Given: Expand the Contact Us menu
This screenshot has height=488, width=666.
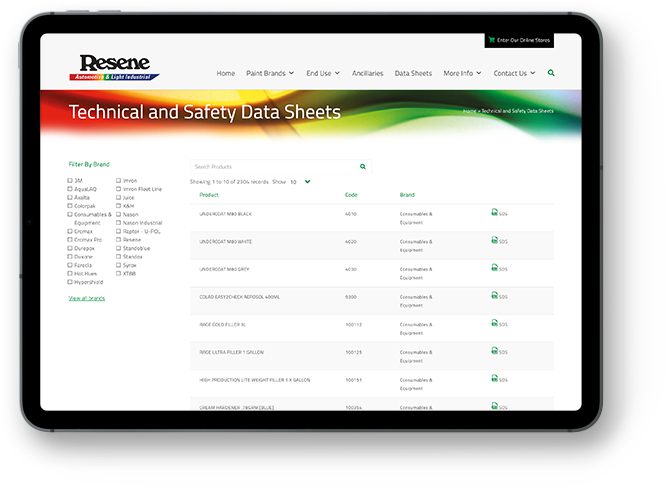Looking at the screenshot, I should (x=514, y=73).
